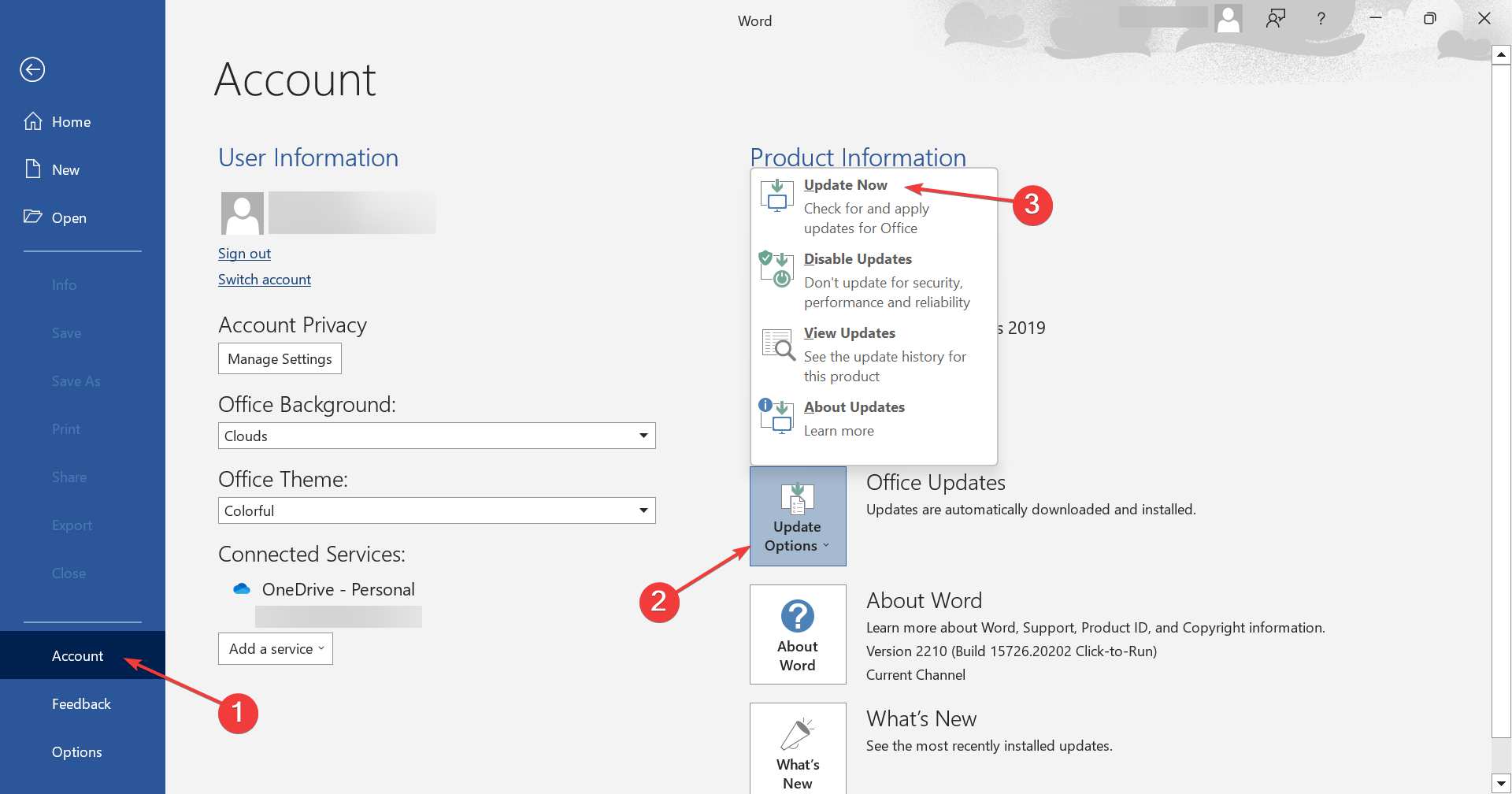Open the Office Theme dropdown
Viewport: 1512px width, 794px height.
pos(437,510)
